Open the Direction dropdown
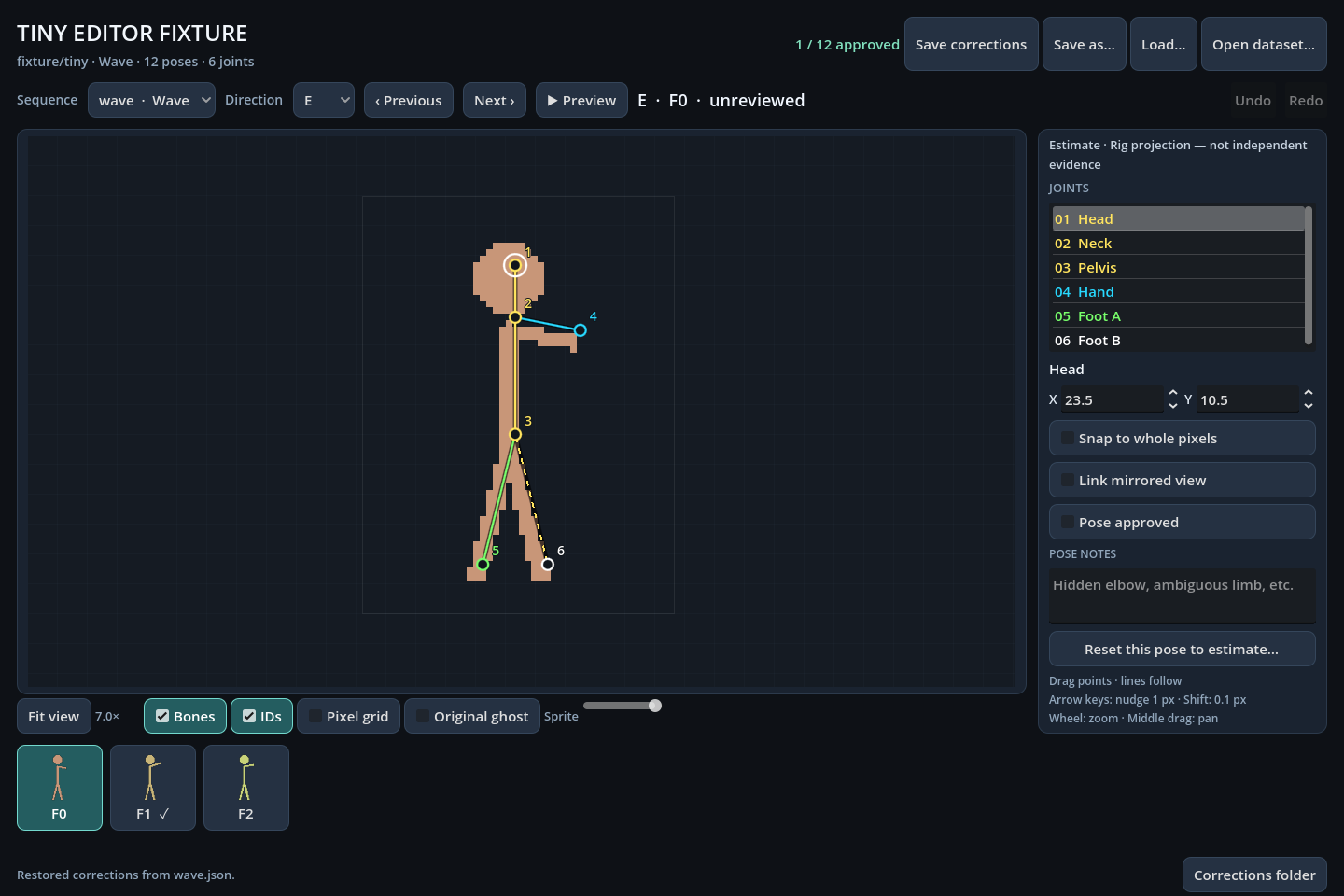This screenshot has width=1344, height=896. point(324,100)
